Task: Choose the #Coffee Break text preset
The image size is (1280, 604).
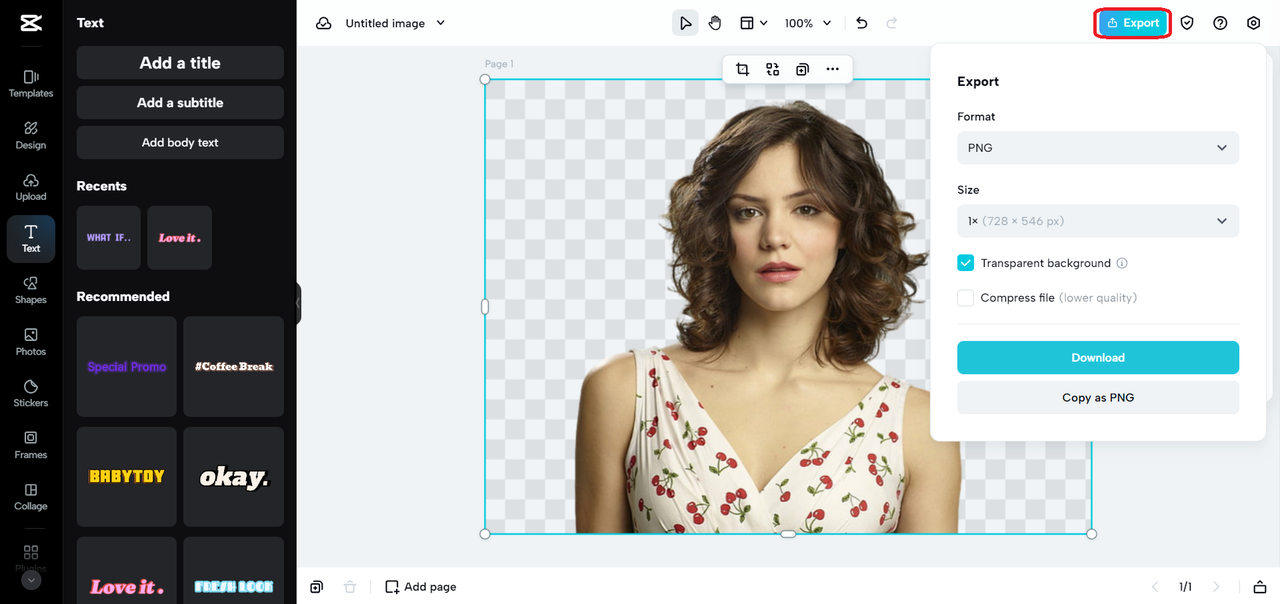Action: (234, 367)
